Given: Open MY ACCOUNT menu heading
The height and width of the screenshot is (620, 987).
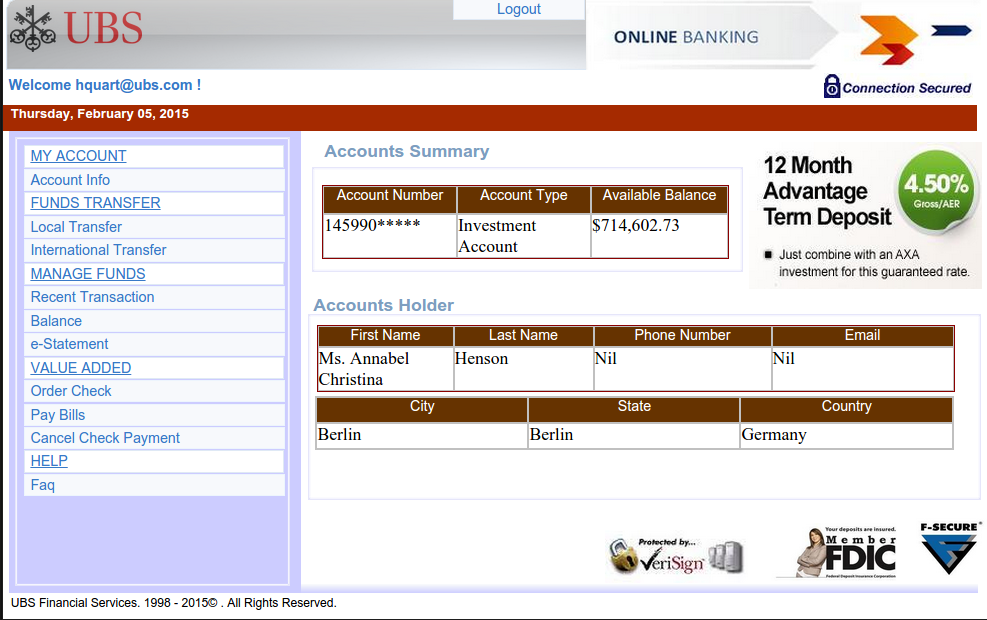Looking at the screenshot, I should coord(78,156).
